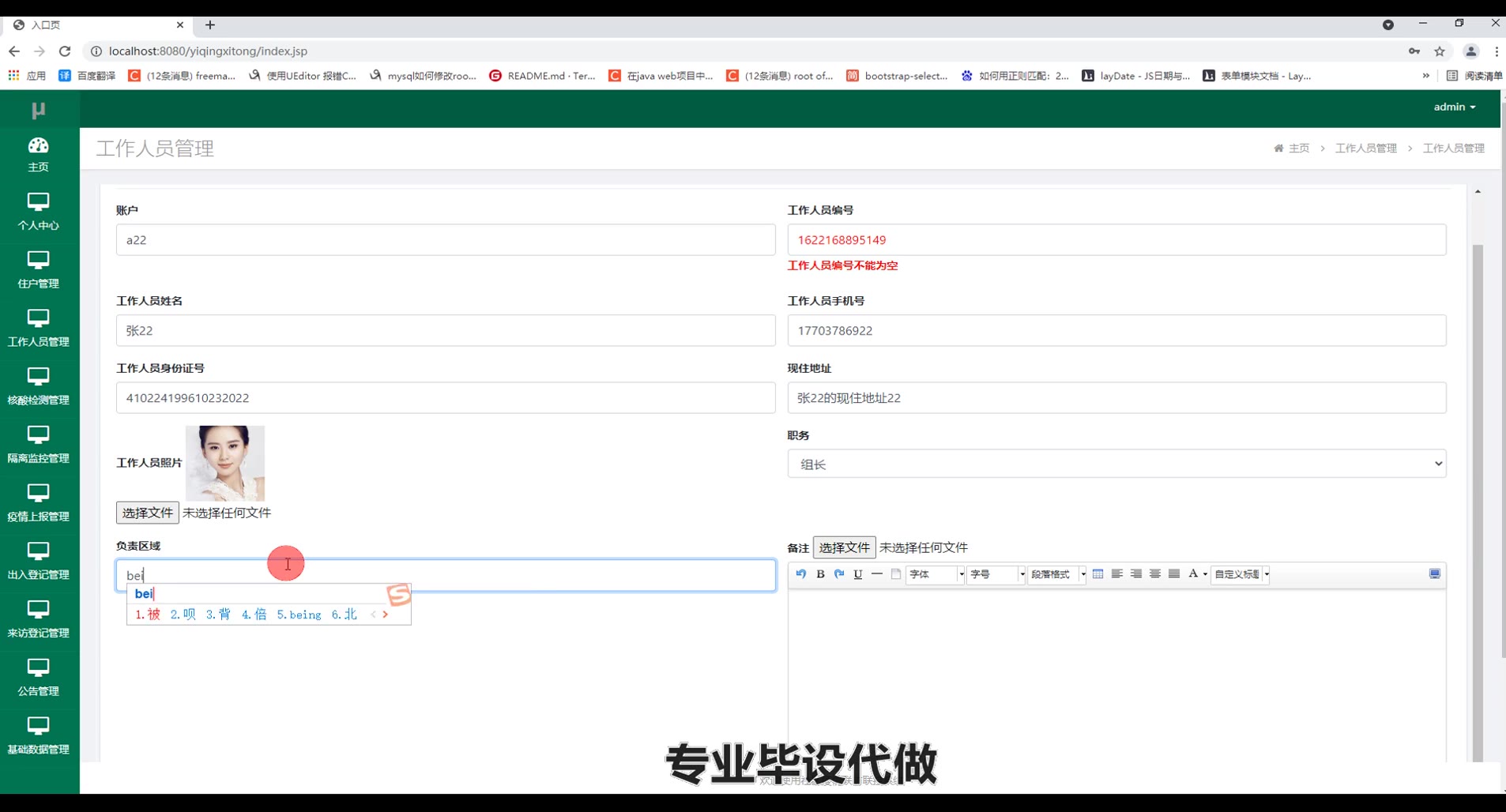
Task: Click the 选择文件 button under the staff photo
Action: pyautogui.click(x=147, y=513)
